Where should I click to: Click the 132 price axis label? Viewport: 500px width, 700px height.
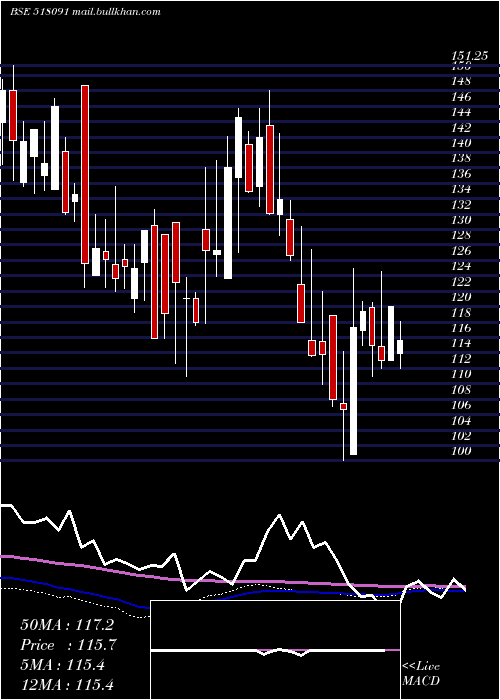click(461, 205)
